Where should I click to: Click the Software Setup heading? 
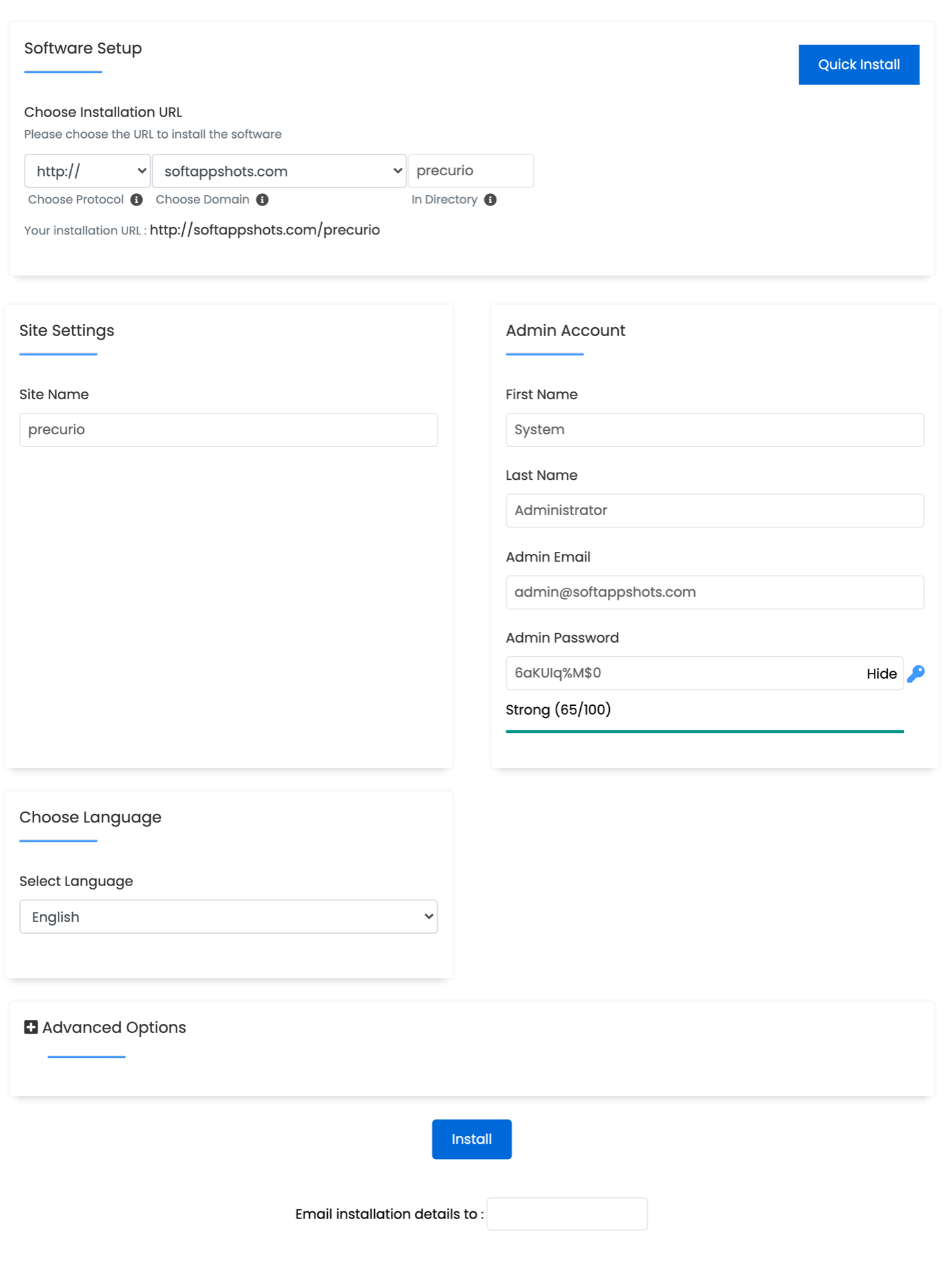83,48
